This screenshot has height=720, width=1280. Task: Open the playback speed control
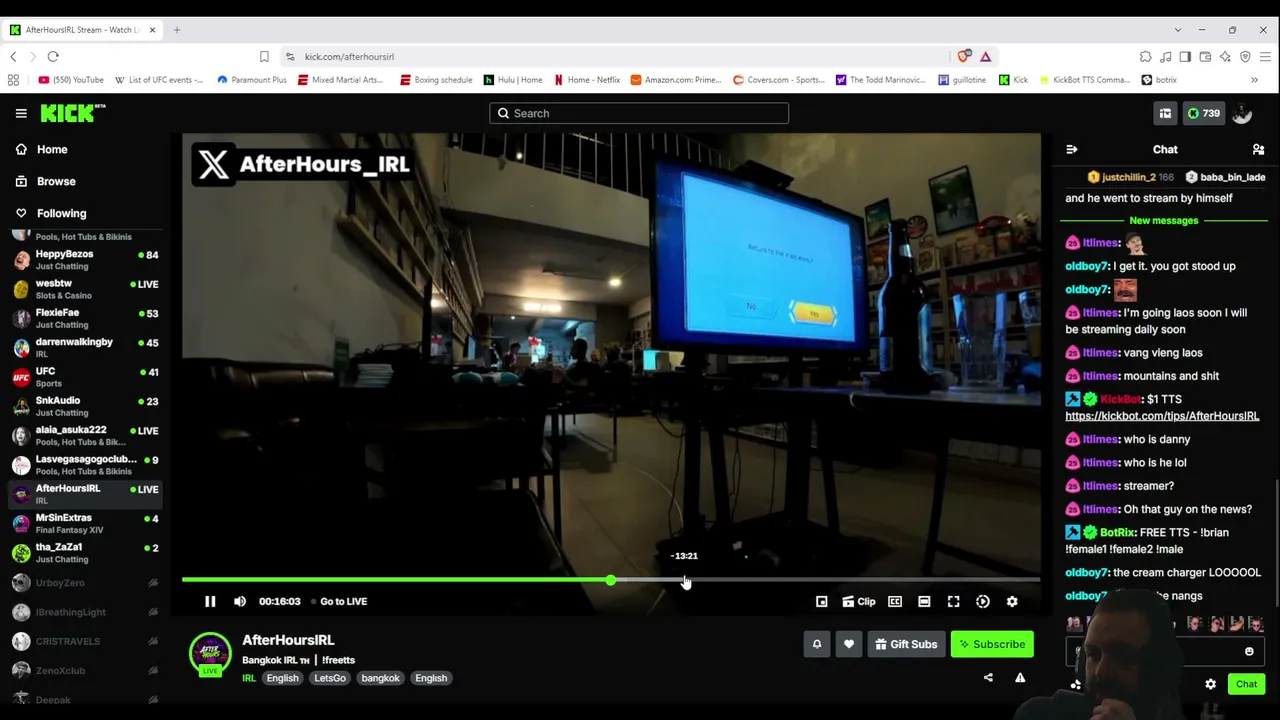tap(983, 601)
